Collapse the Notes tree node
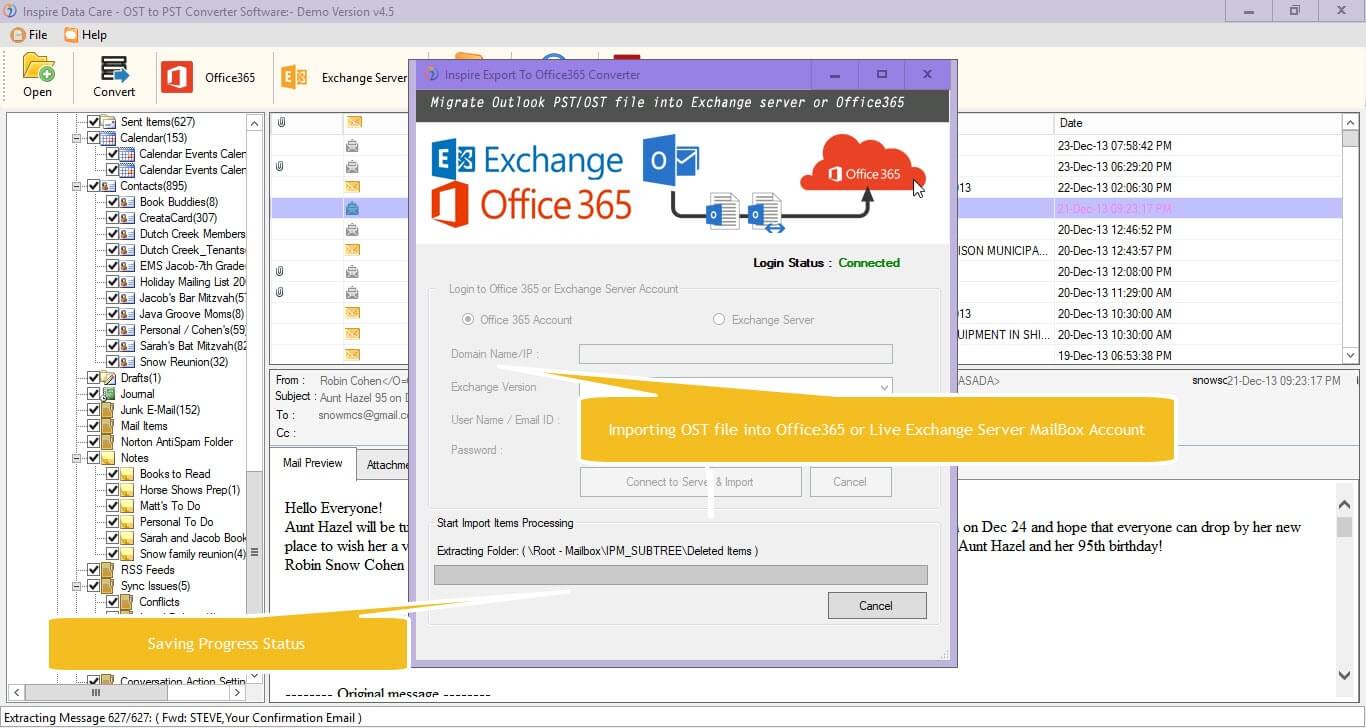 pyautogui.click(x=77, y=458)
